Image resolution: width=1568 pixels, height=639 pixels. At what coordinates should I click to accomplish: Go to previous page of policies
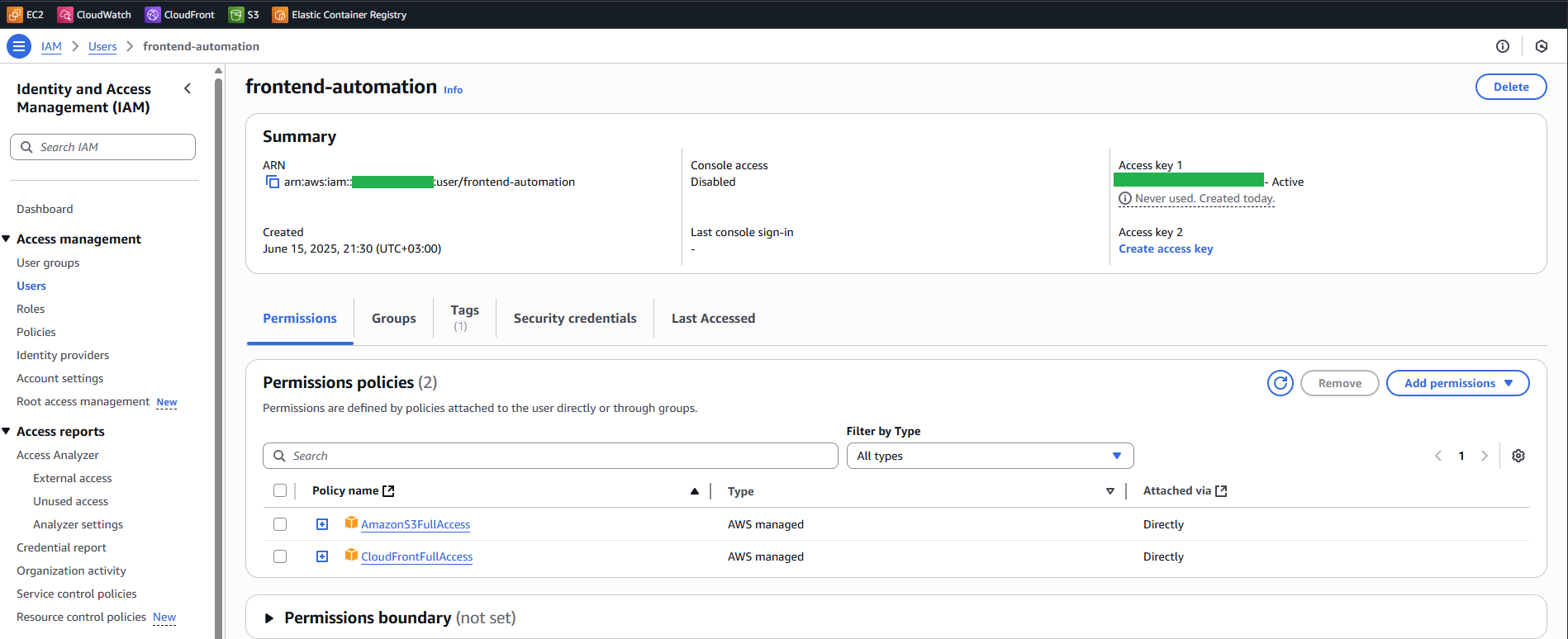click(1438, 456)
